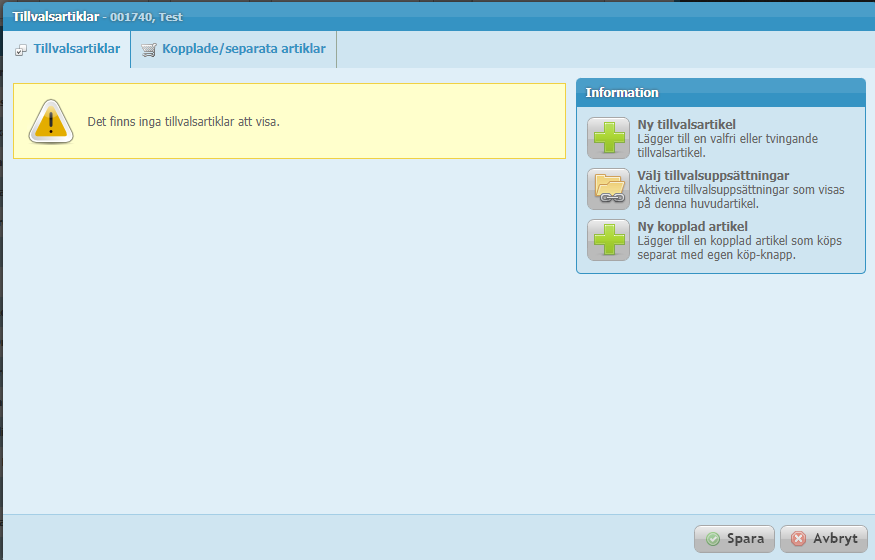
Task: Cancel the dialog with Avbryt
Action: click(824, 539)
